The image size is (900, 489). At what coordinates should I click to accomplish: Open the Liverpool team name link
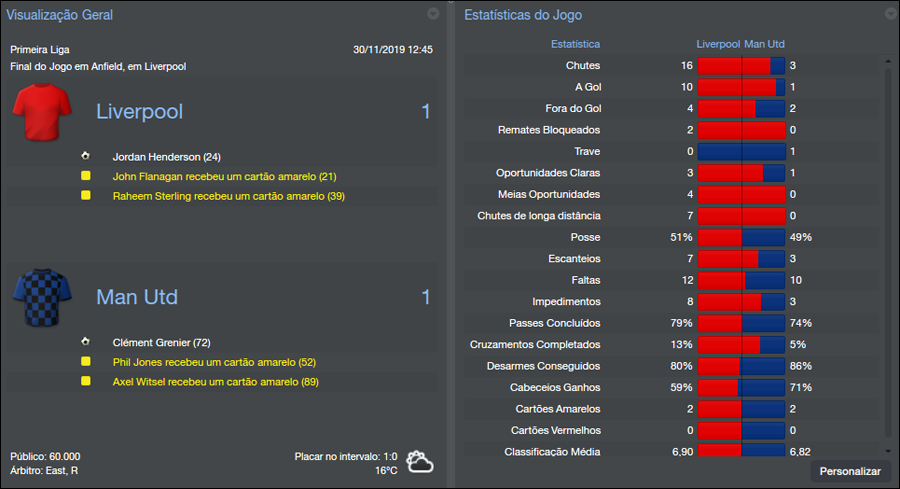139,112
